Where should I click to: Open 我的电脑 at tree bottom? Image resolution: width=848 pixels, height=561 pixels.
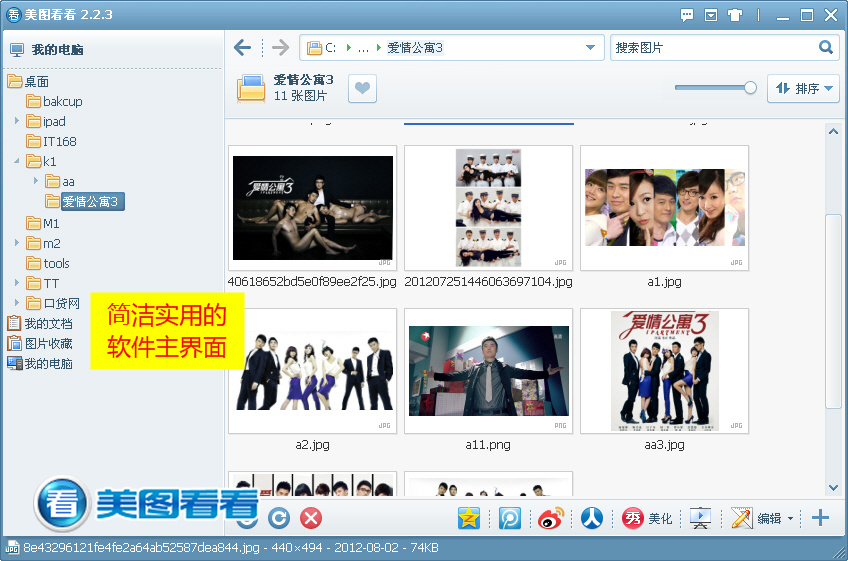(40, 363)
